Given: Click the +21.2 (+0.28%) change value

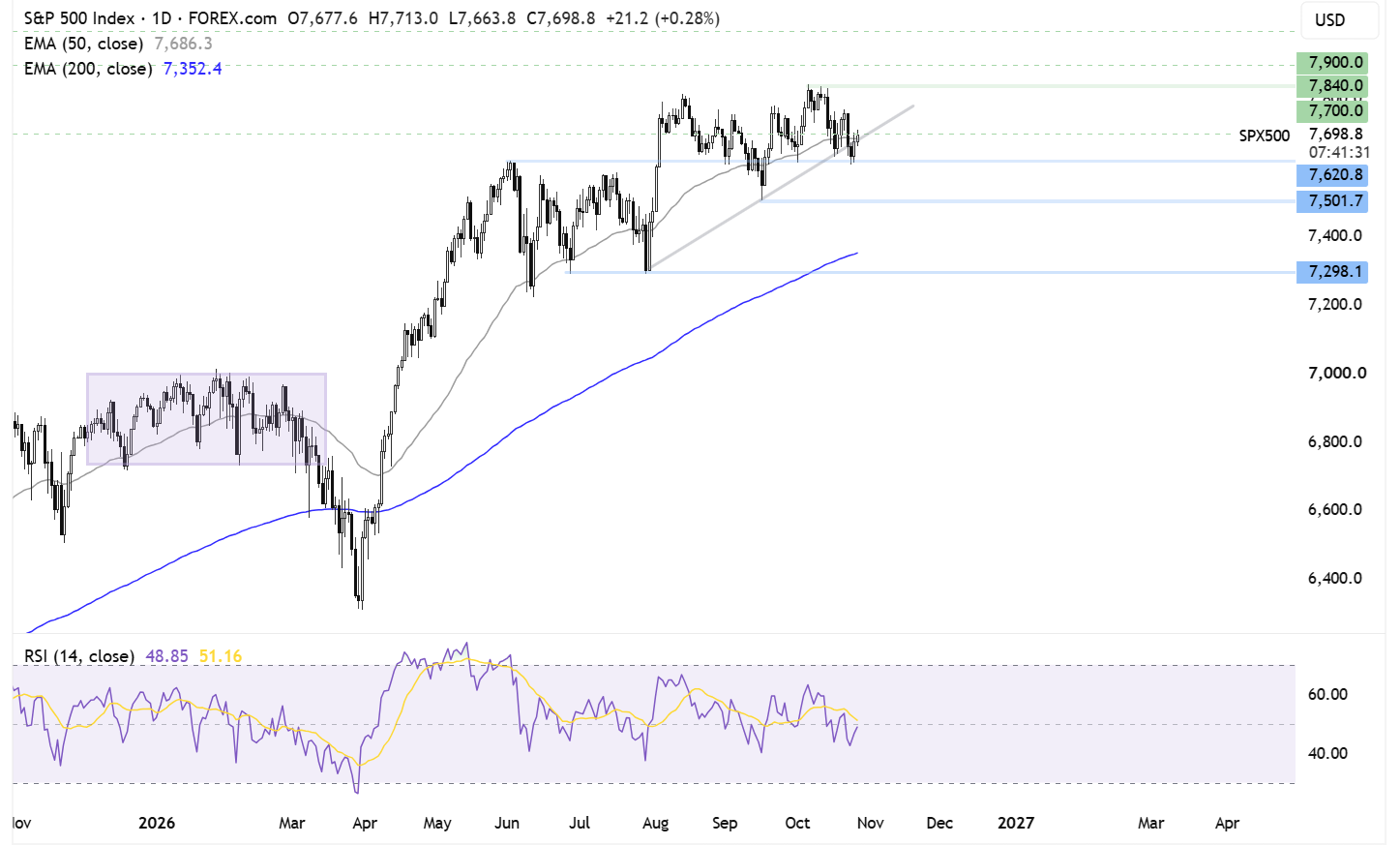Looking at the screenshot, I should click(663, 18).
